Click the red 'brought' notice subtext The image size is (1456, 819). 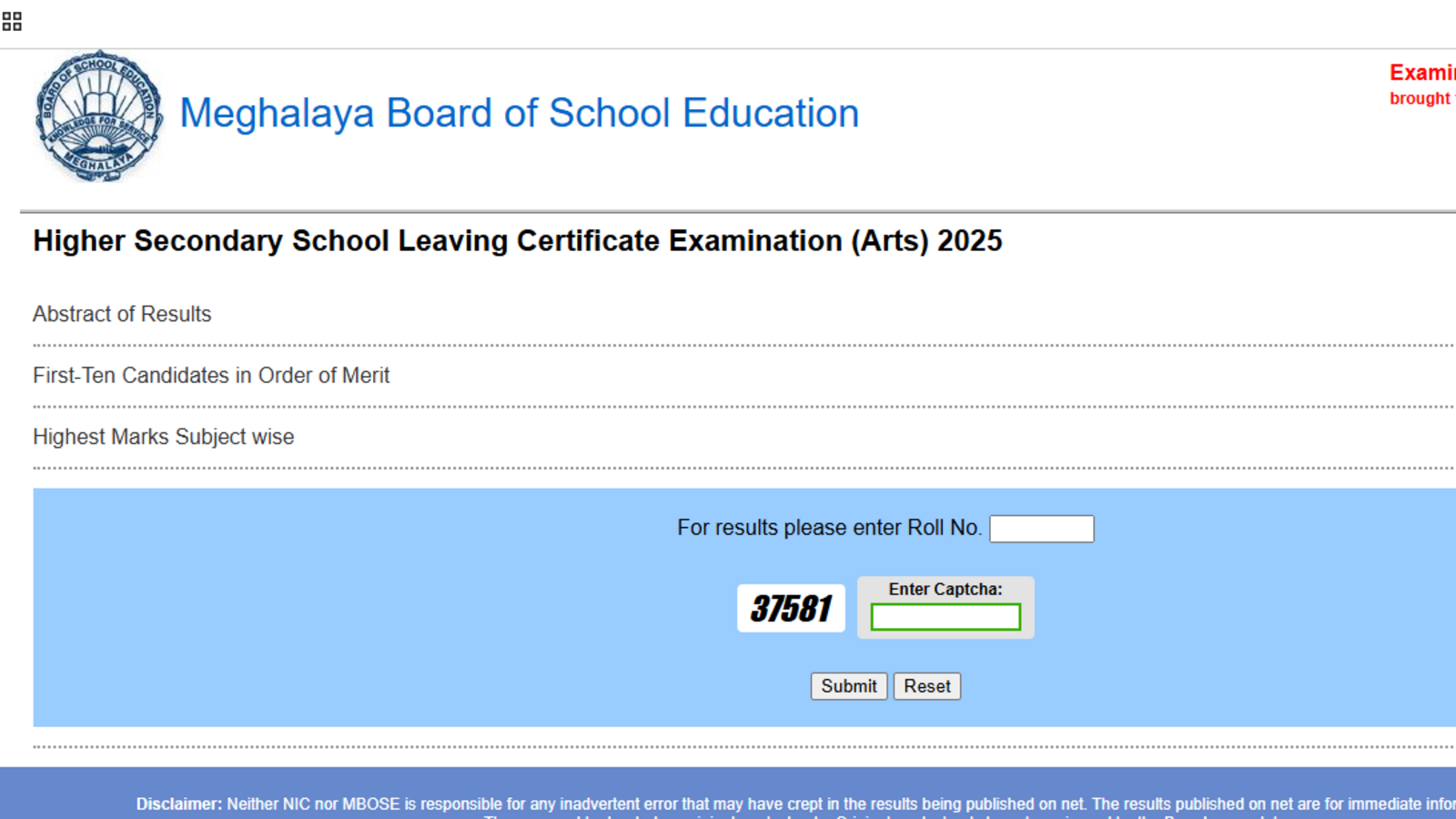[x=1420, y=98]
